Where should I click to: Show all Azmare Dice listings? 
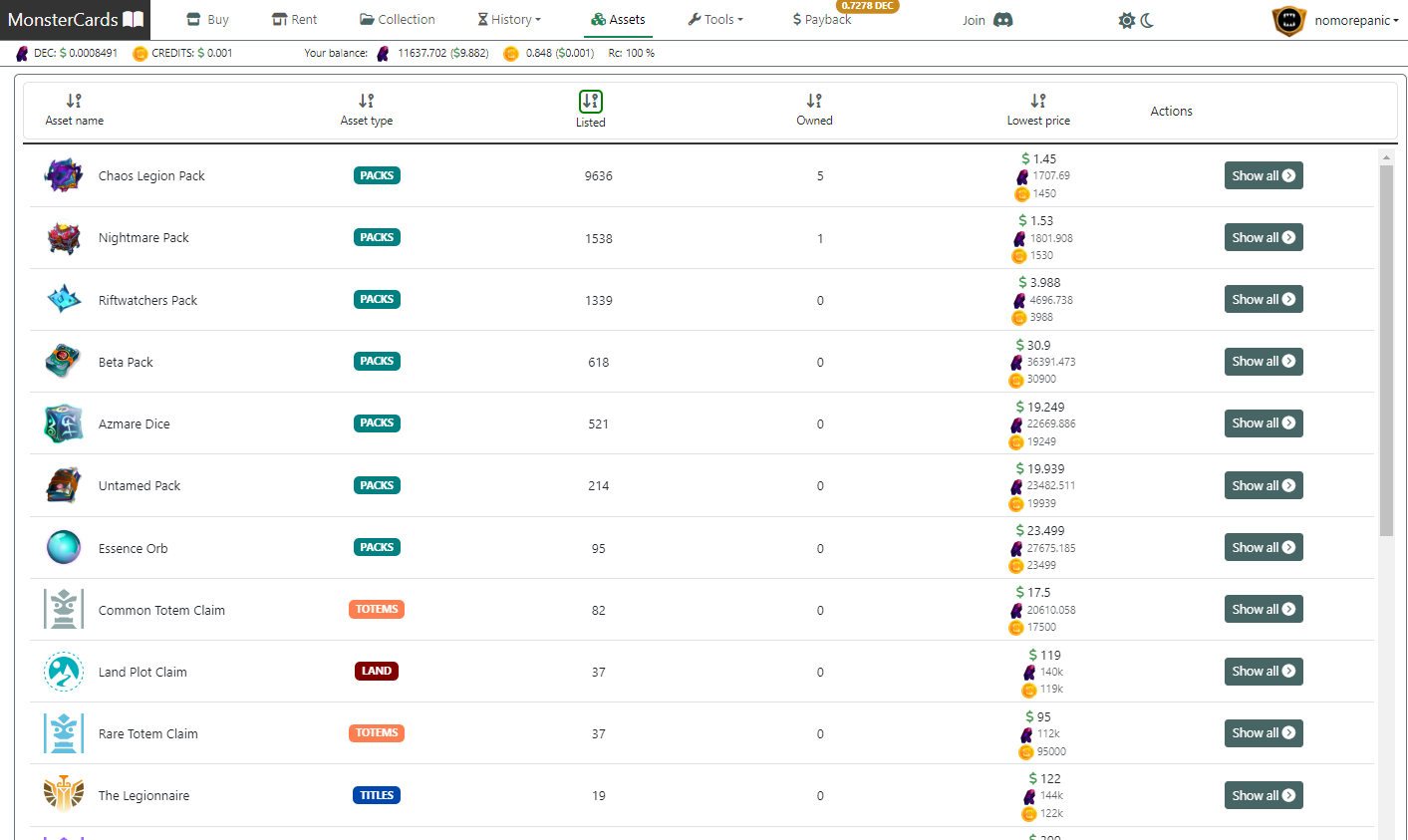click(1264, 423)
